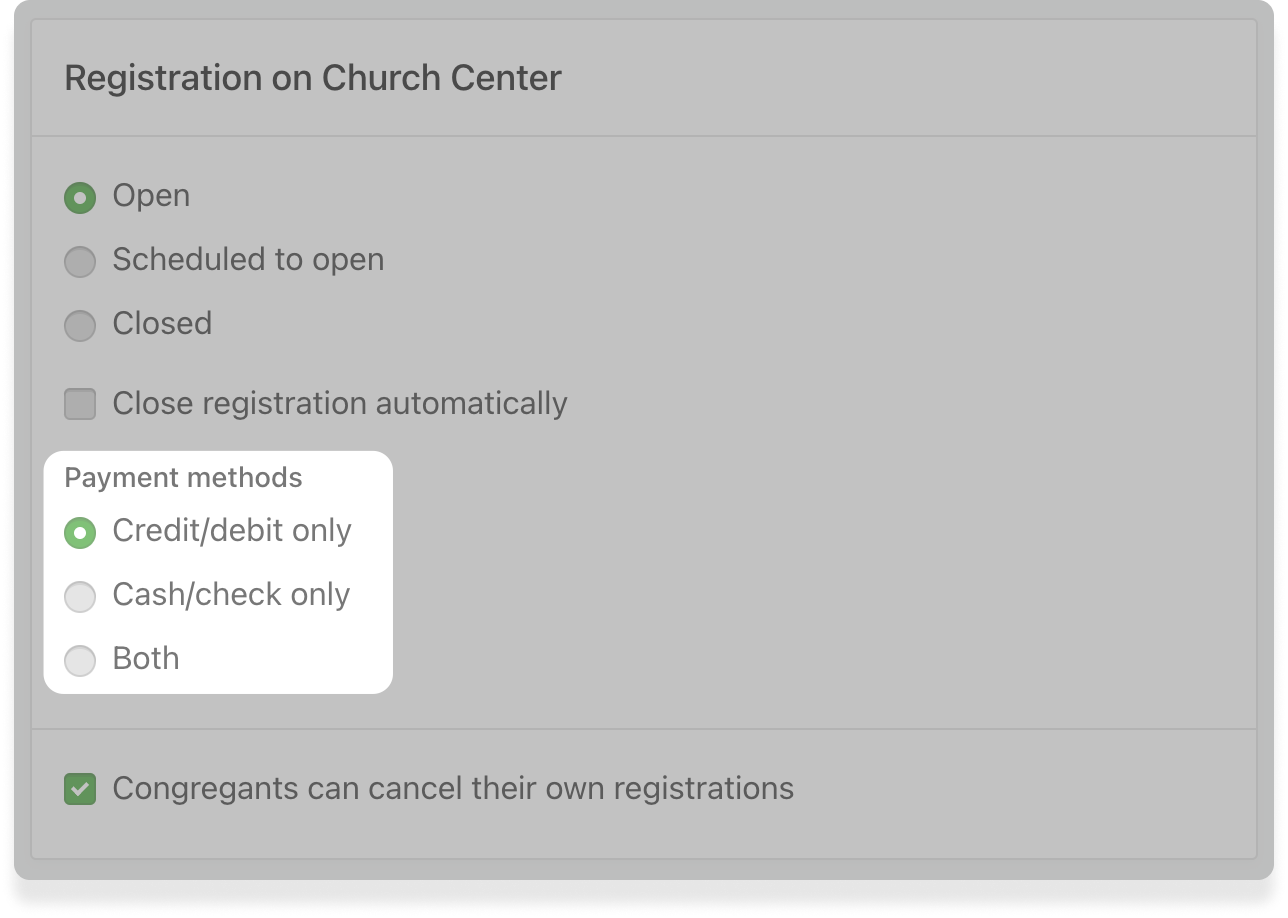Screen dimensions: 1288x918
Task: Enable the Close registration automatically checkbox
Action: [80, 405]
